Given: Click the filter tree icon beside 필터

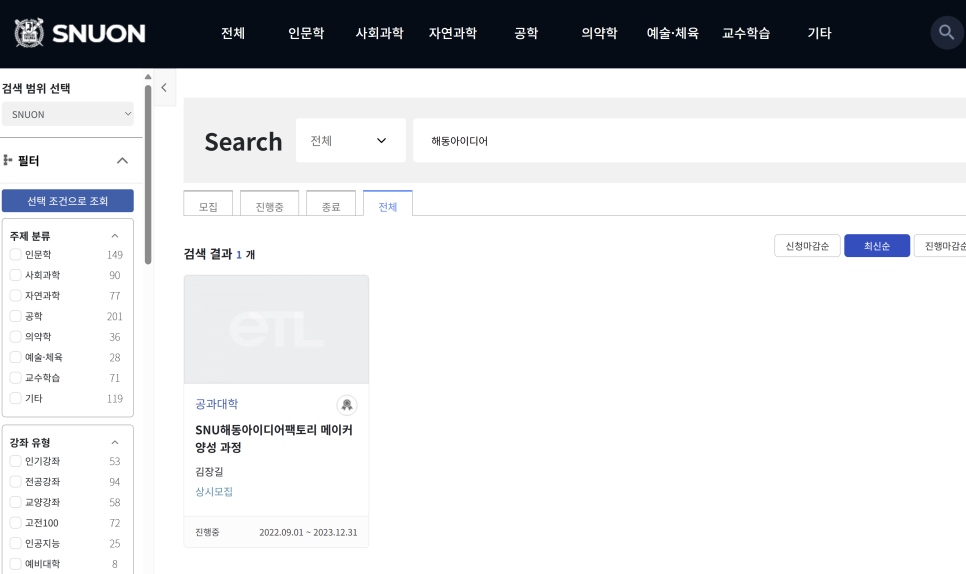Looking at the screenshot, I should (x=8, y=160).
